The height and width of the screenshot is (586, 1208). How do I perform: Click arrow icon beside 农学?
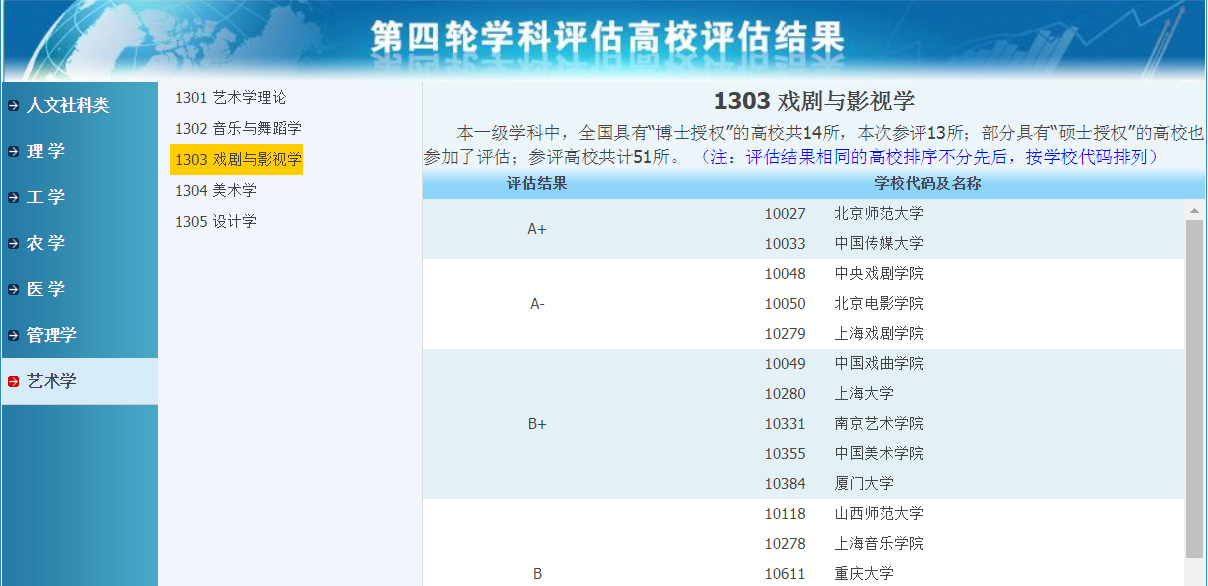coord(13,243)
